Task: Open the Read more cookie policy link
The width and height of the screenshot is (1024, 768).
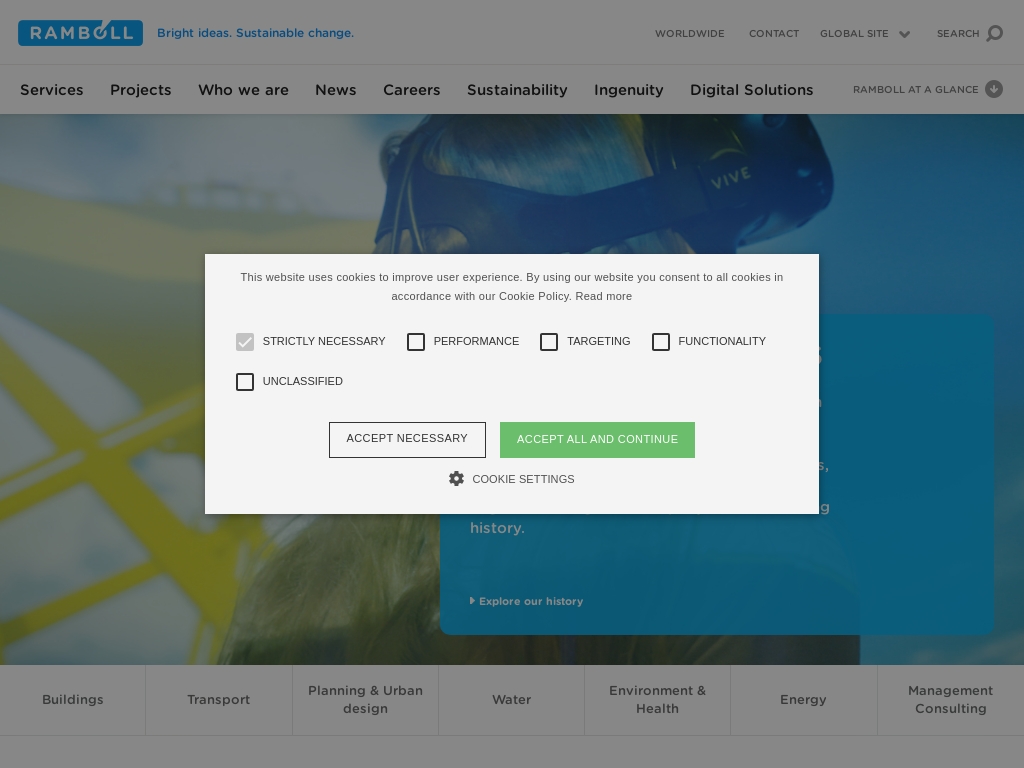Action: coord(603,296)
